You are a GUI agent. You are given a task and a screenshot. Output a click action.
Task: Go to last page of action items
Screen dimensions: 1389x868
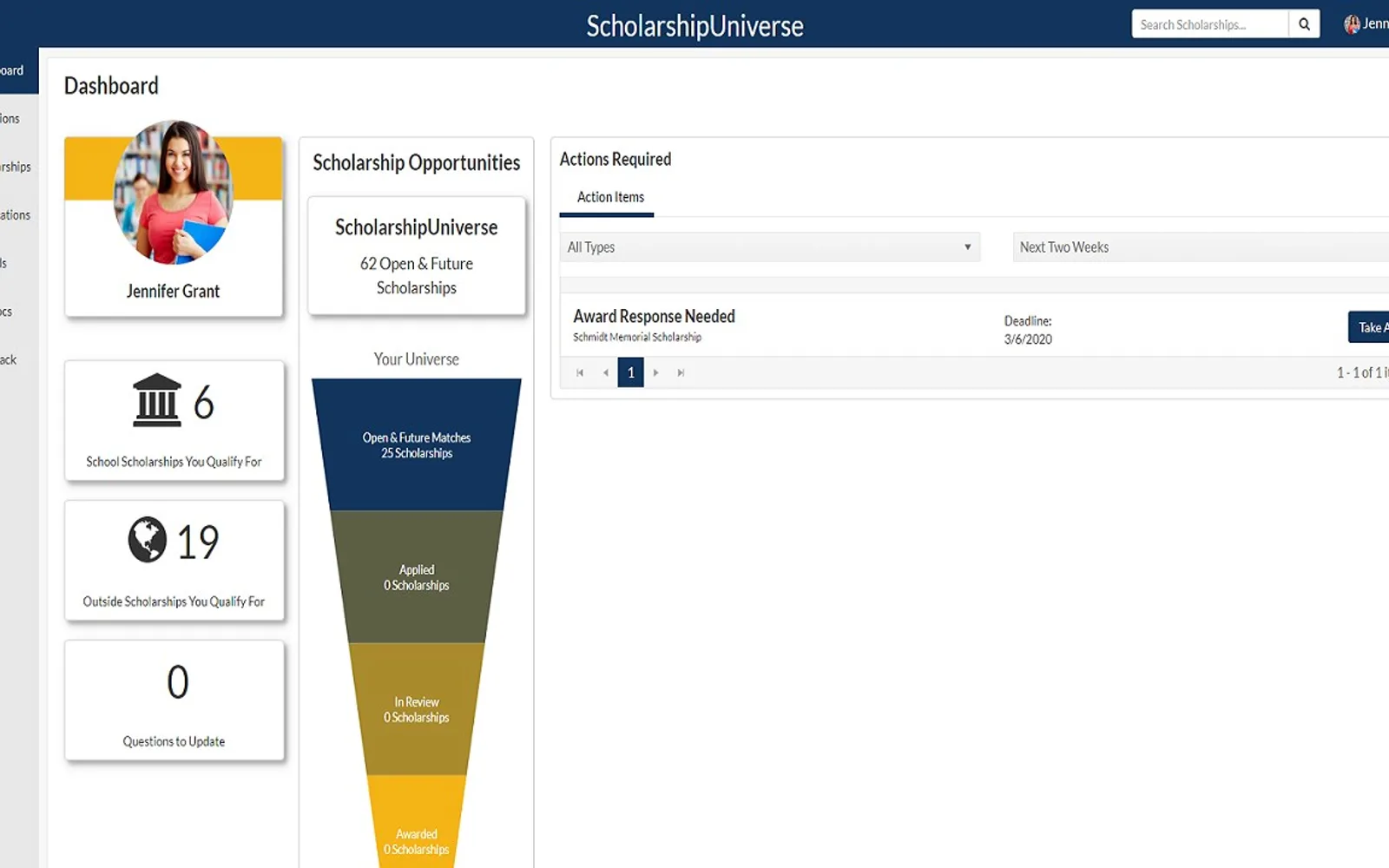681,372
